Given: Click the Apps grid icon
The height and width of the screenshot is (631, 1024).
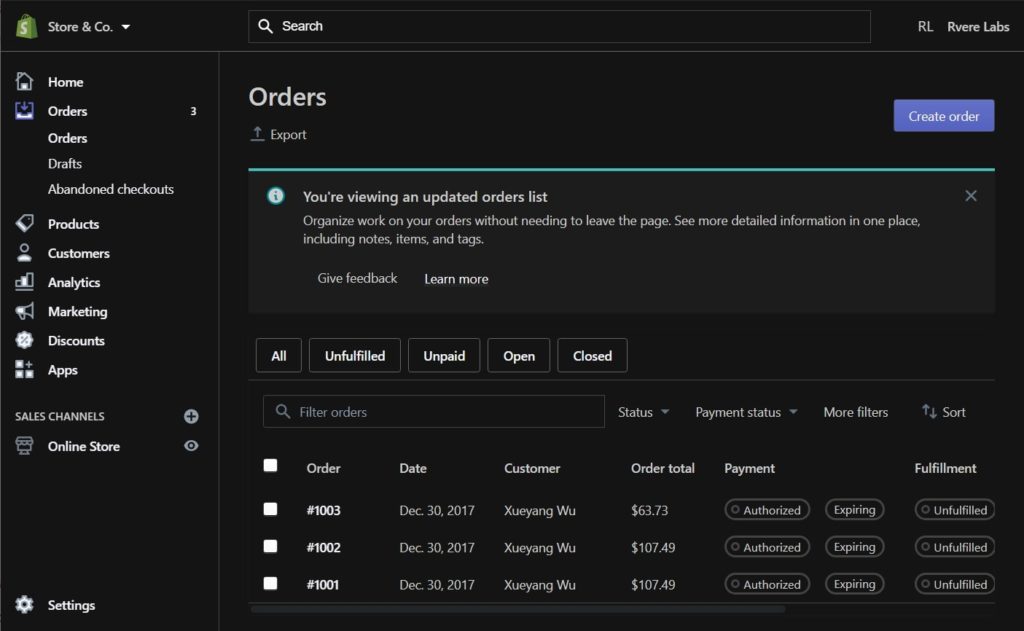Looking at the screenshot, I should pyautogui.click(x=25, y=370).
